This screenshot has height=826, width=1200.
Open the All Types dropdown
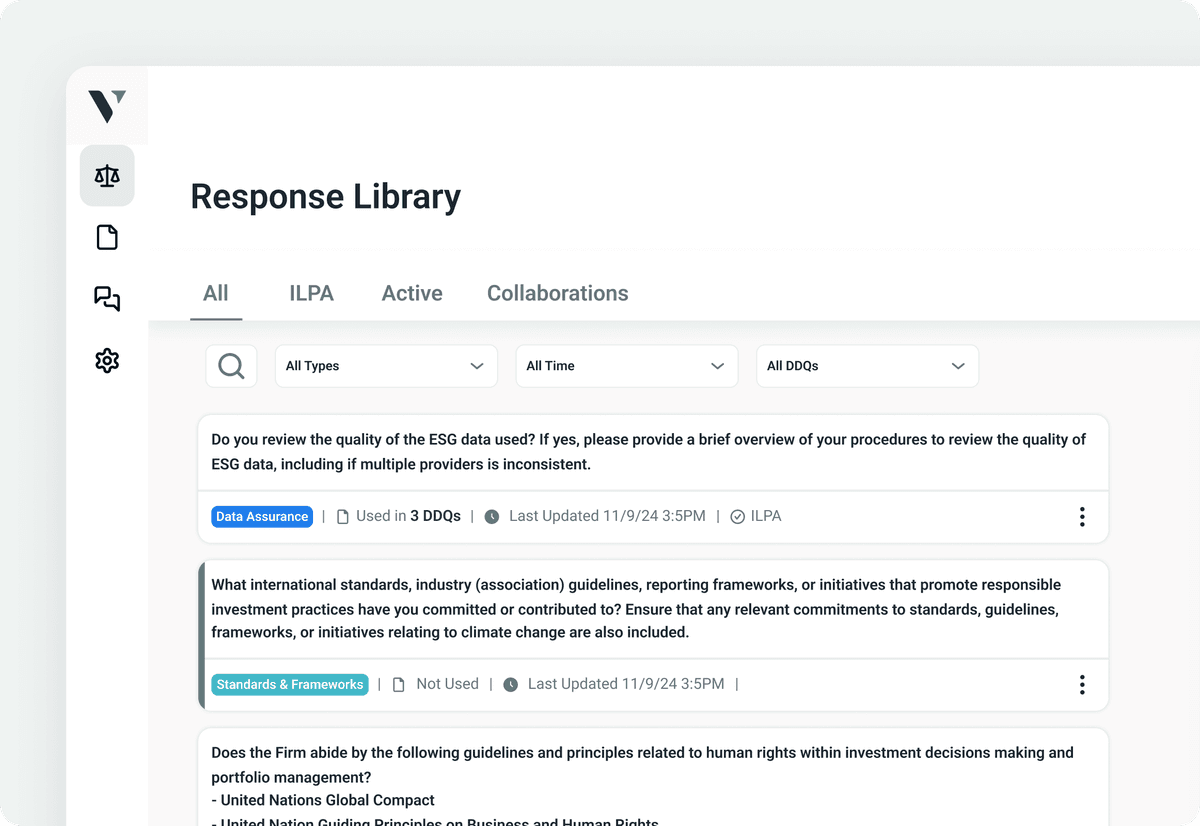coord(386,365)
